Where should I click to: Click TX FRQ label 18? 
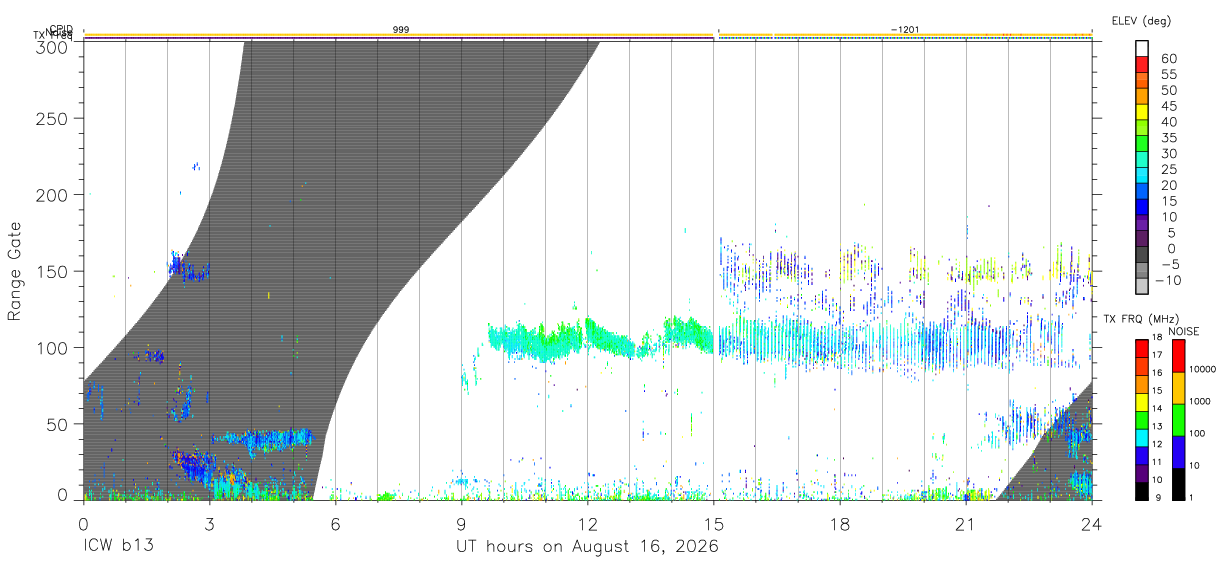tap(1157, 337)
